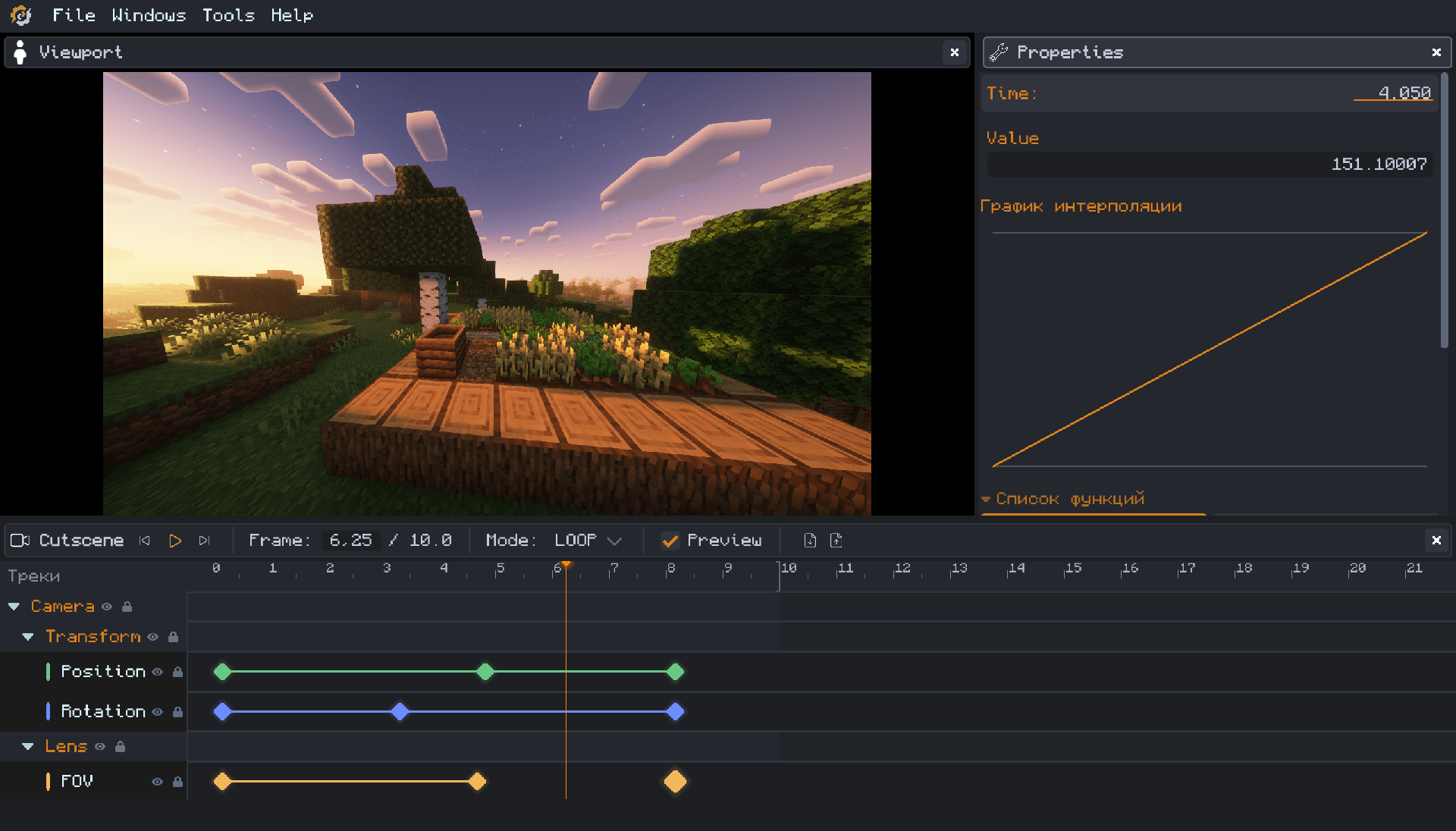Open the Help menu
This screenshot has width=1456, height=831.
coord(292,15)
